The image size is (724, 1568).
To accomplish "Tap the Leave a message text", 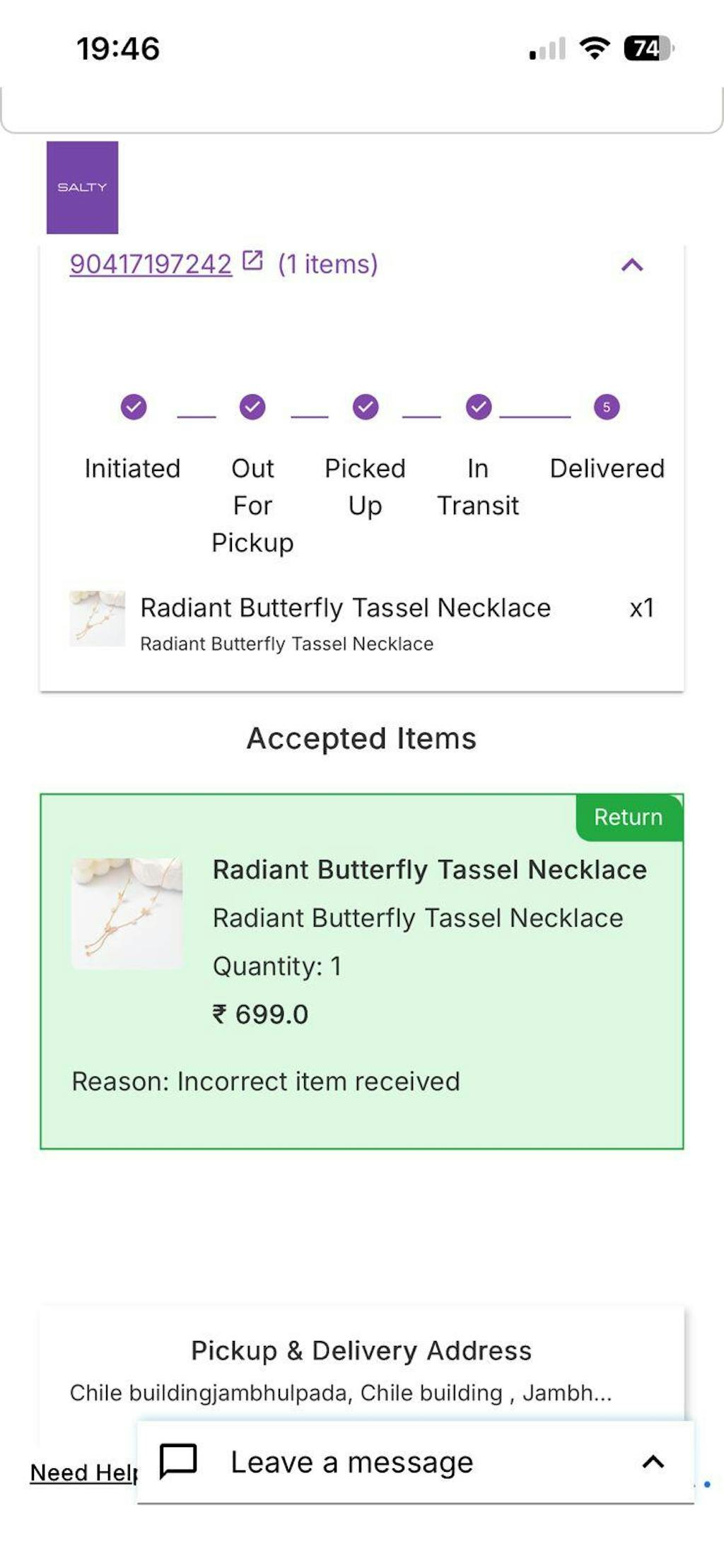I will coord(351,1462).
